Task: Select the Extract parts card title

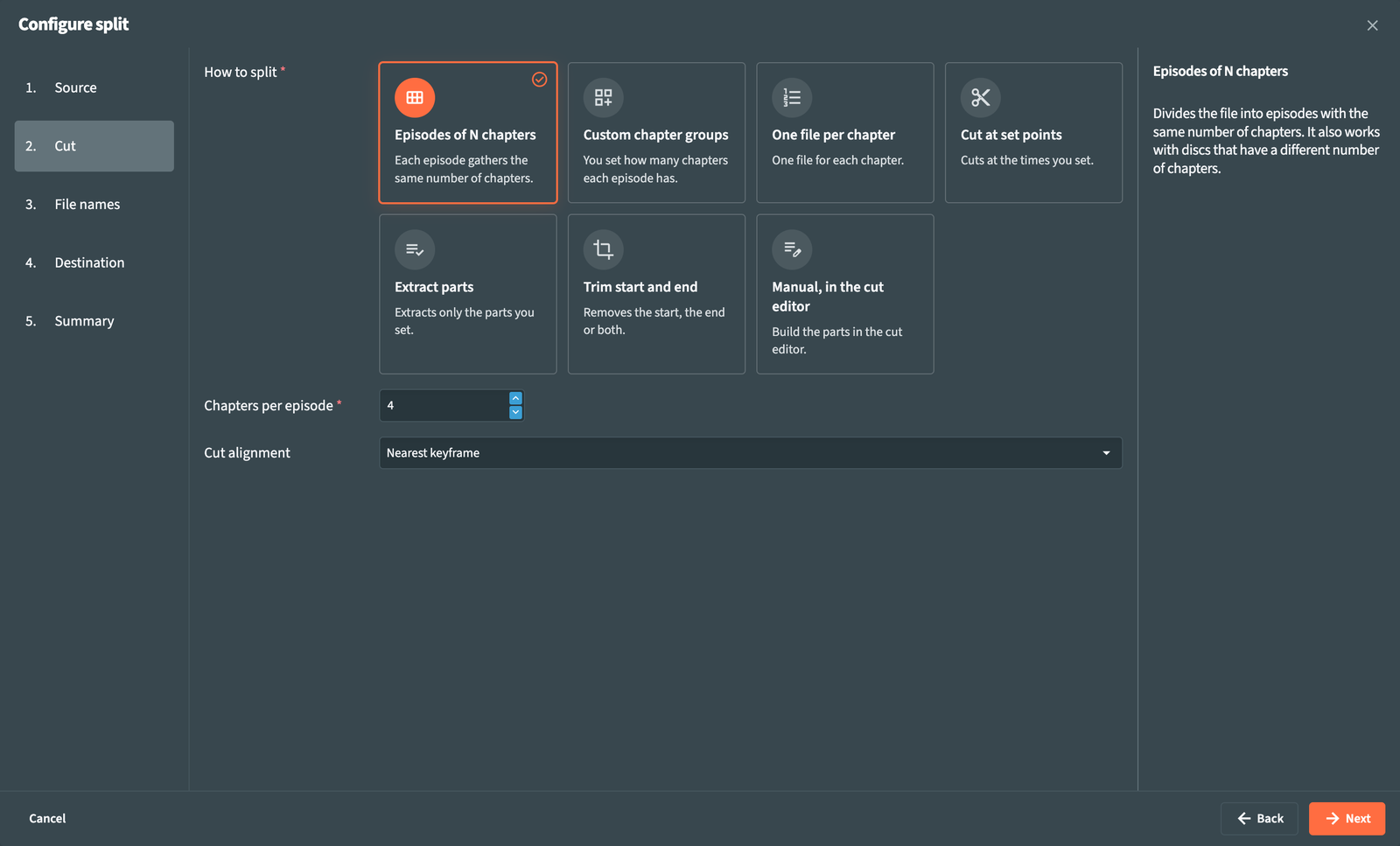Action: pos(434,287)
